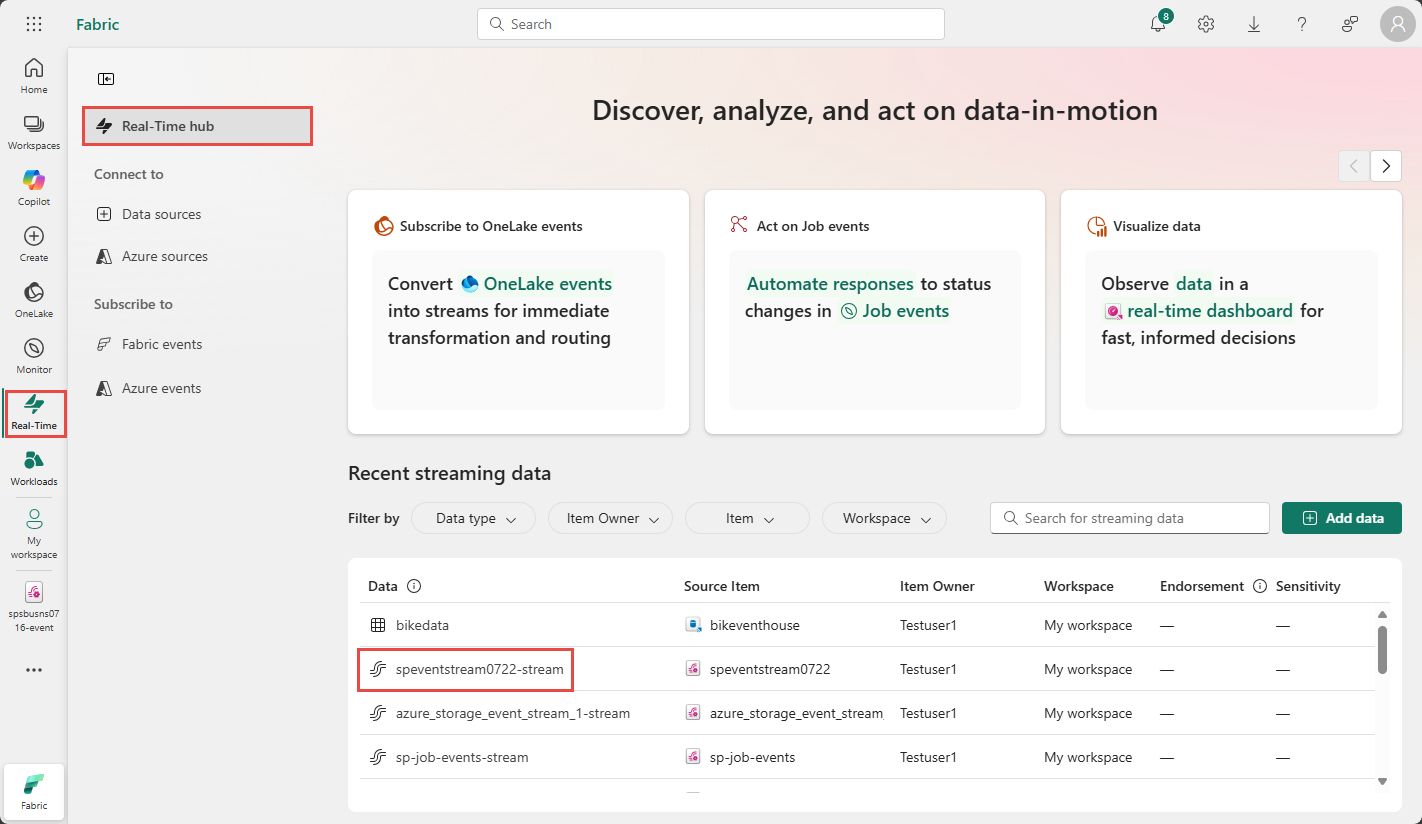
Task: Expand the Workspace filter
Action: click(x=884, y=518)
